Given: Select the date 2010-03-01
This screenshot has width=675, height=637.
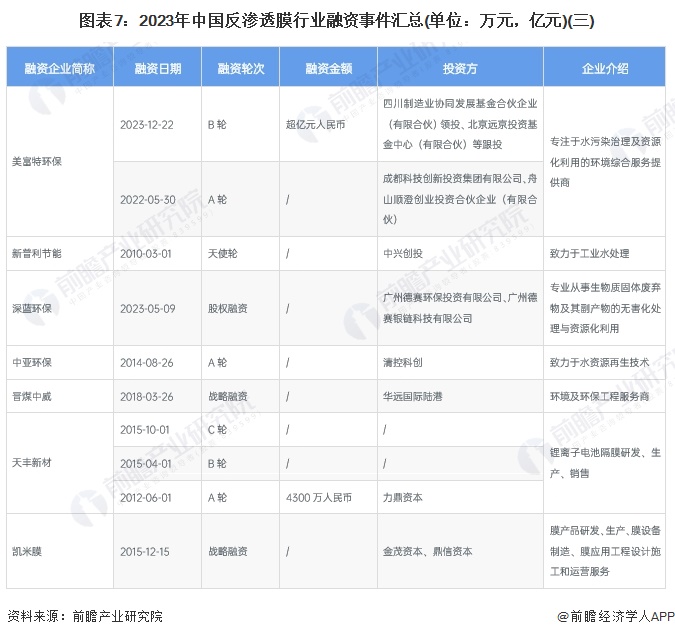Looking at the screenshot, I should 146,254.
